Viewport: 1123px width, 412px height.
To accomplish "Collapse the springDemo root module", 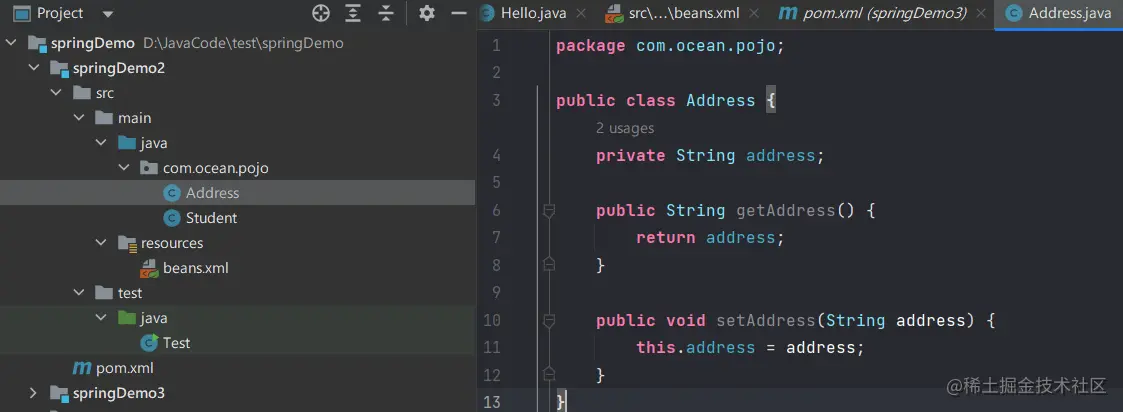I will pyautogui.click(x=11, y=43).
